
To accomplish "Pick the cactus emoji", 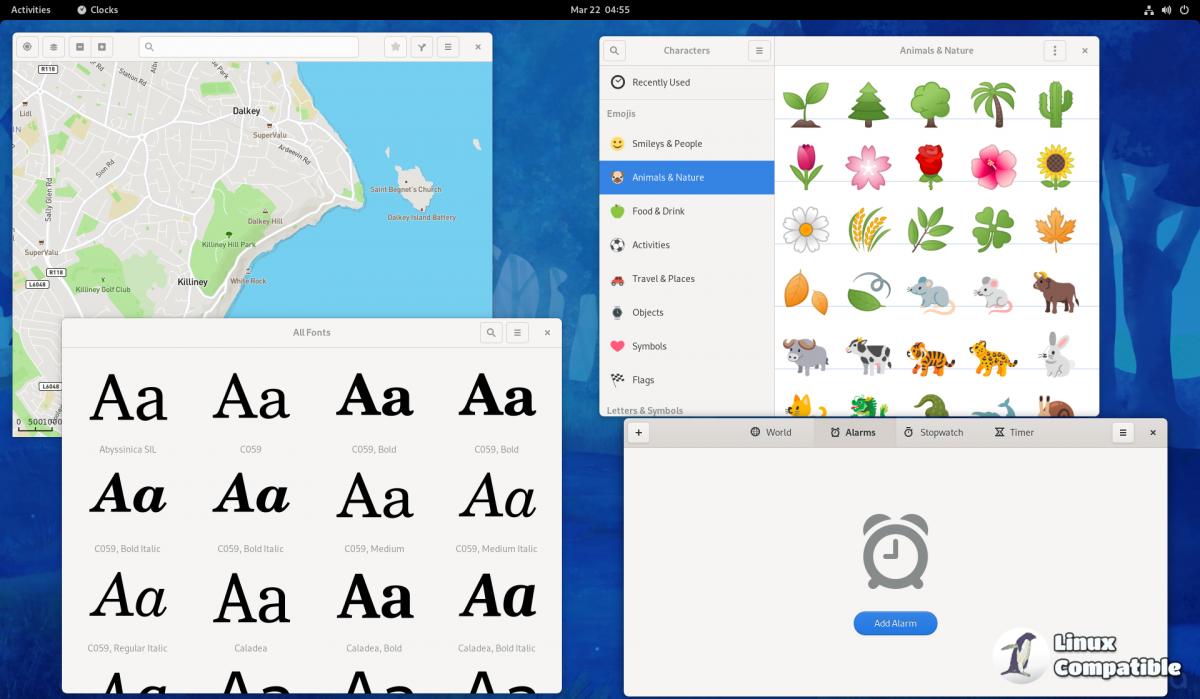I will pyautogui.click(x=1055, y=104).
